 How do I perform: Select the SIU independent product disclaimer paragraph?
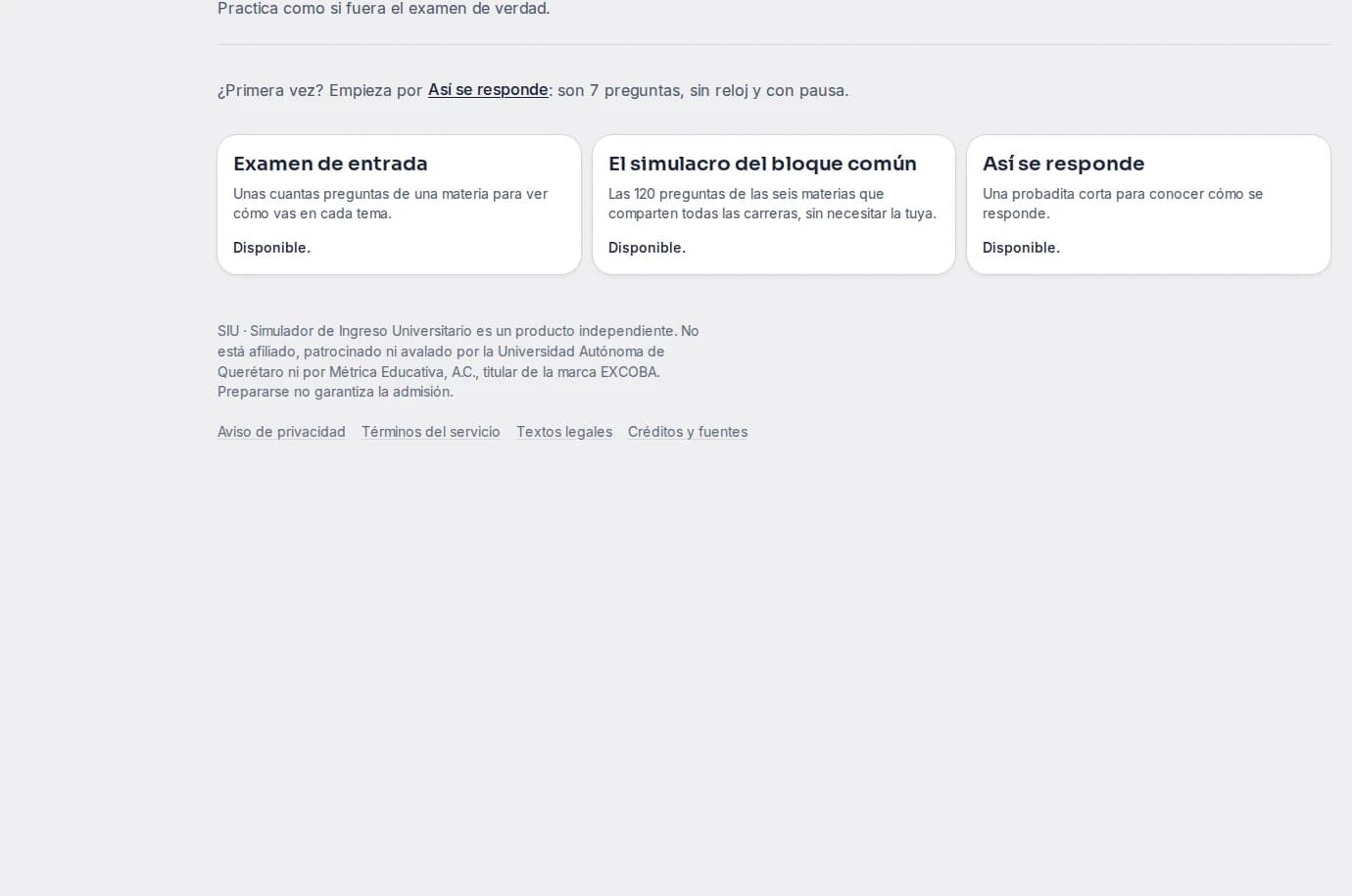(x=459, y=361)
